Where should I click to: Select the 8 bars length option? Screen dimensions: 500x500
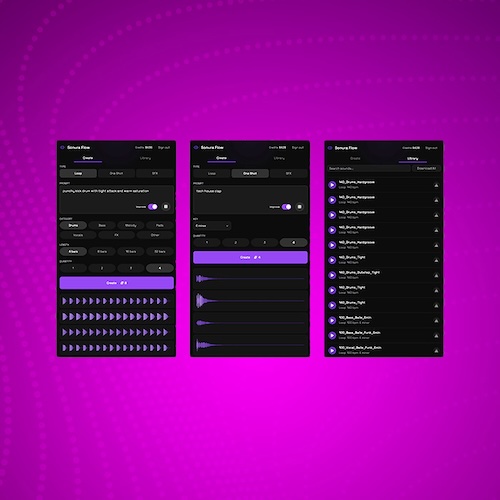tap(102, 251)
